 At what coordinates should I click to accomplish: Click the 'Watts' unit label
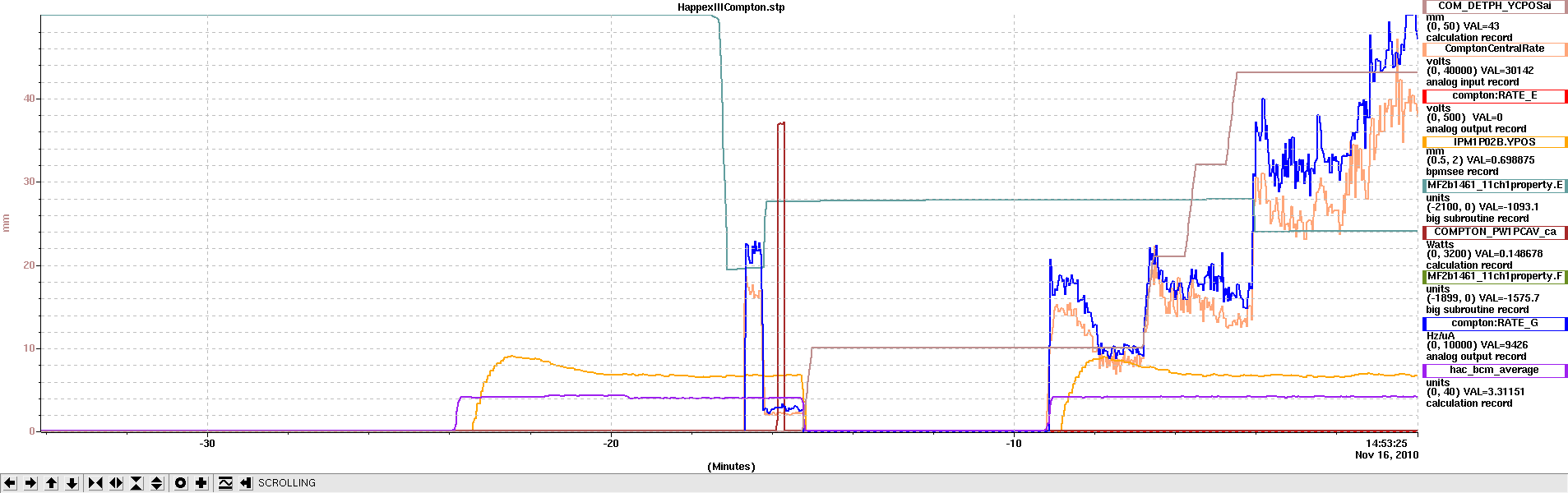(x=1440, y=245)
